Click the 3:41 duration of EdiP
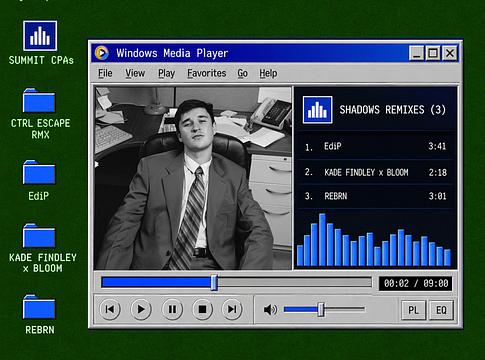Screen dimensions: 485x360 [437, 146]
